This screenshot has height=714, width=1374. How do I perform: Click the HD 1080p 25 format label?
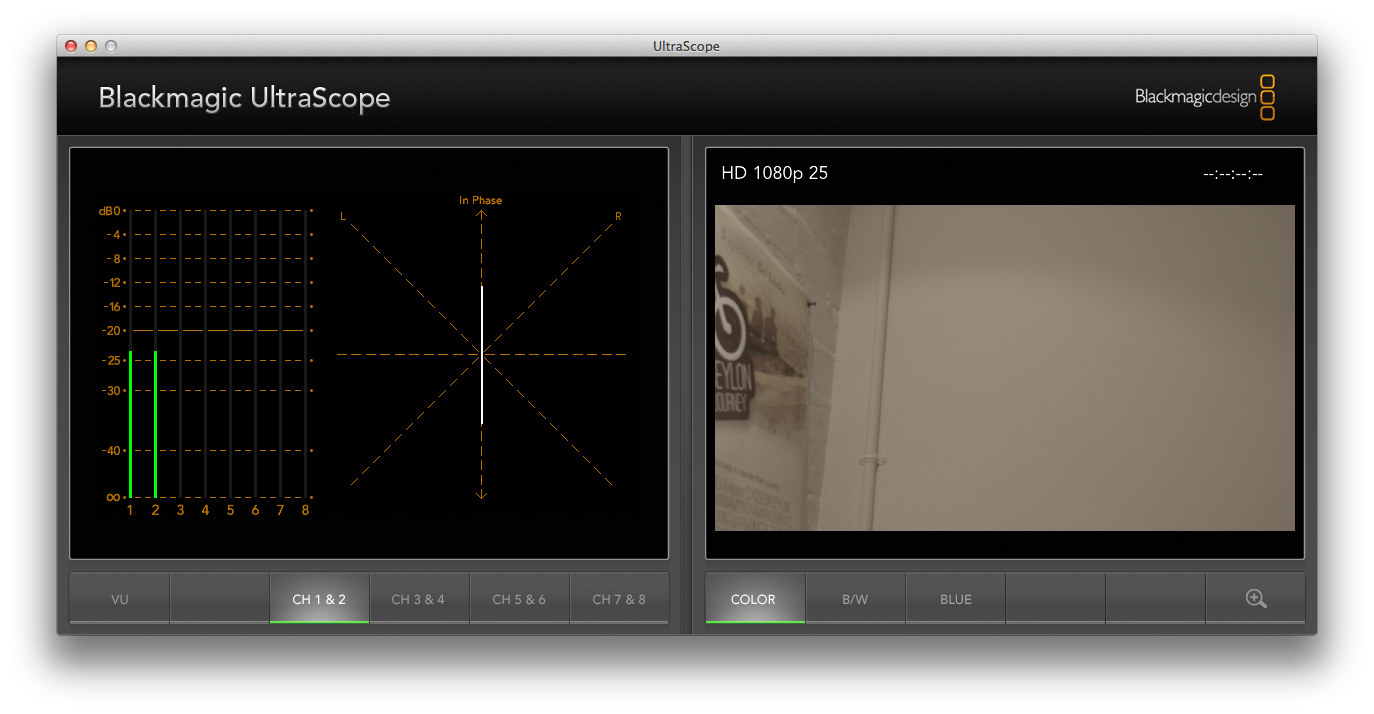click(x=774, y=173)
